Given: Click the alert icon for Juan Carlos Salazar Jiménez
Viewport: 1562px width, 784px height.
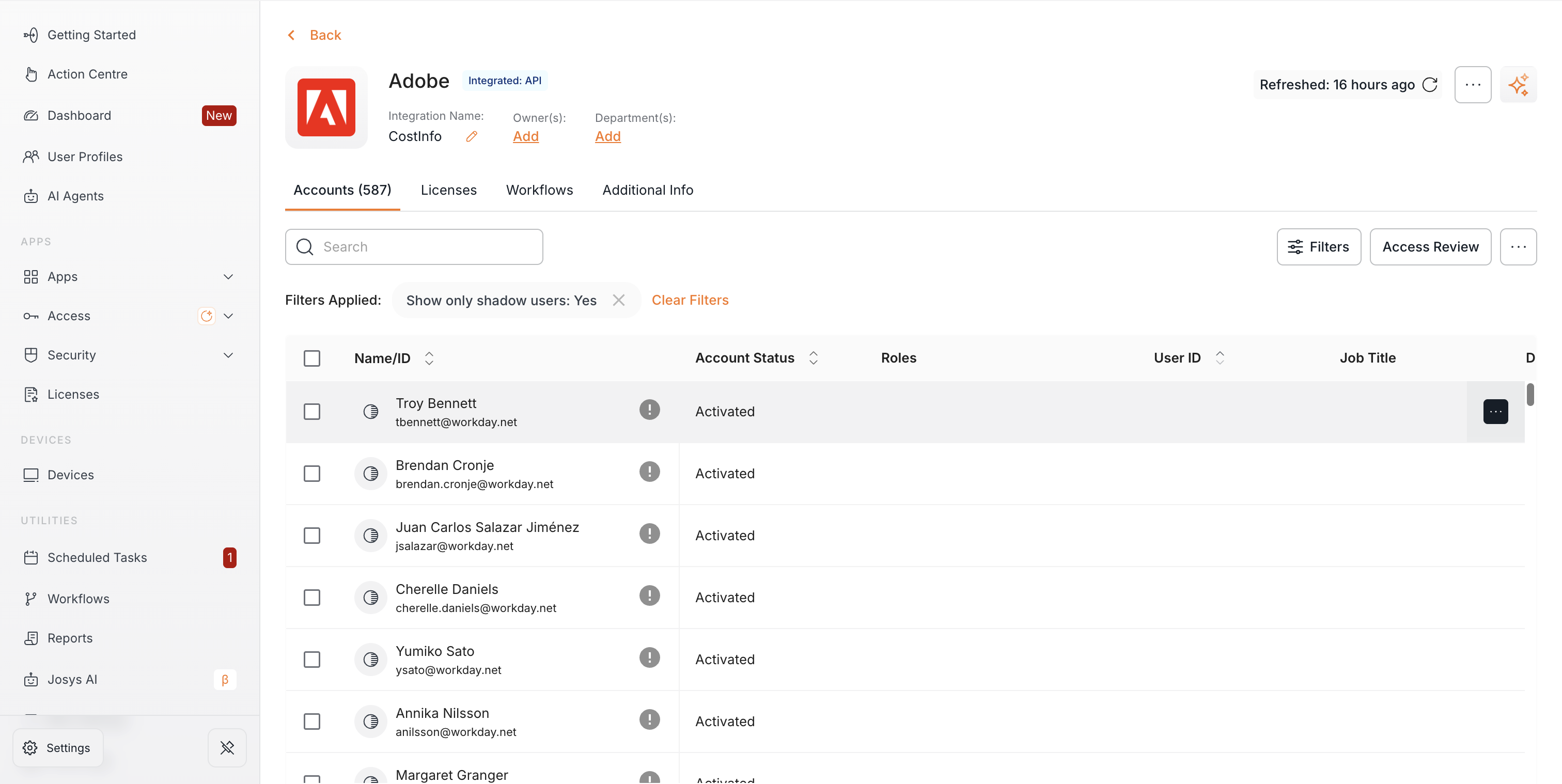Looking at the screenshot, I should pyautogui.click(x=649, y=534).
